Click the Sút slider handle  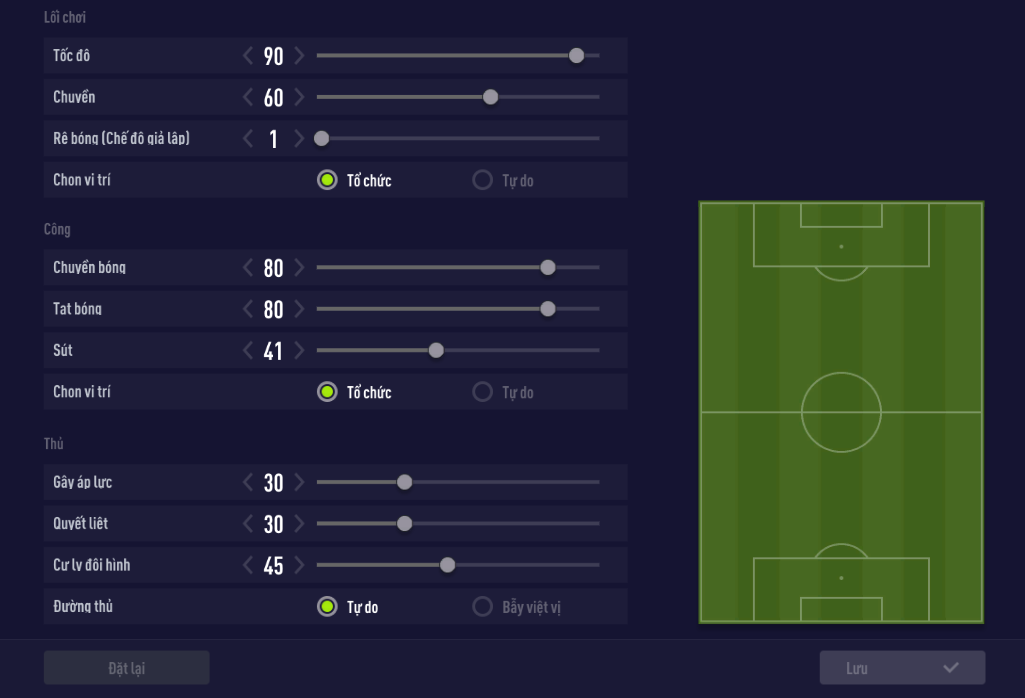click(436, 350)
